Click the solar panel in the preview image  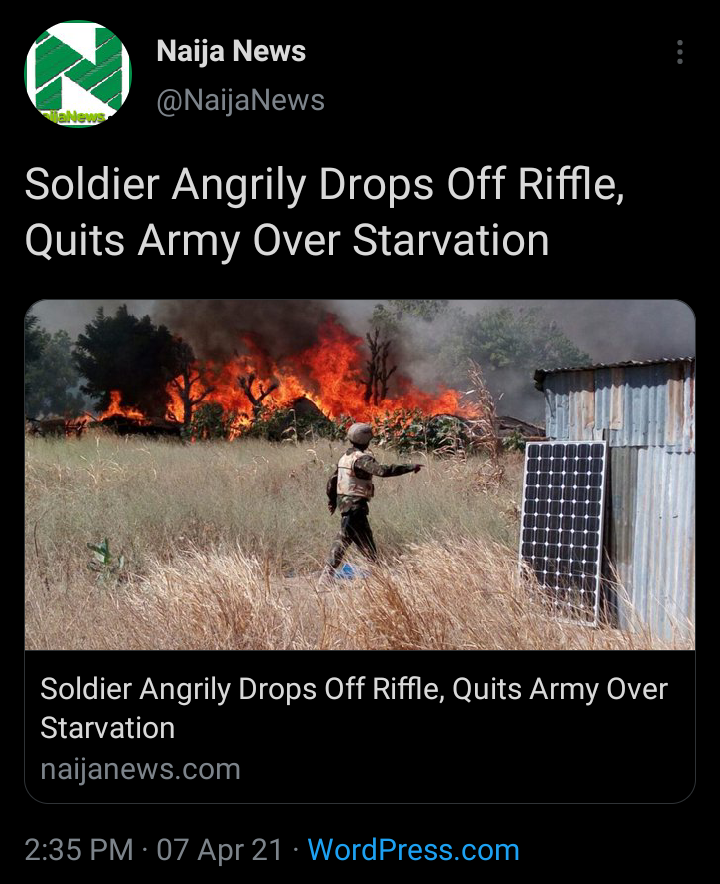click(x=563, y=531)
